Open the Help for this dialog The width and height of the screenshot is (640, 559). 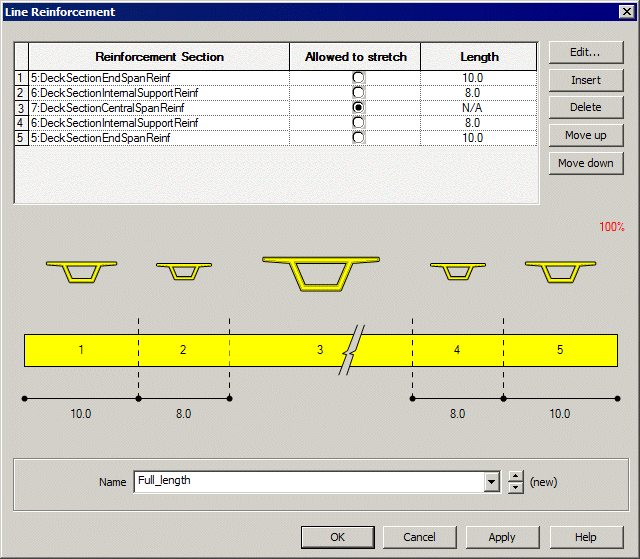pyautogui.click(x=586, y=537)
